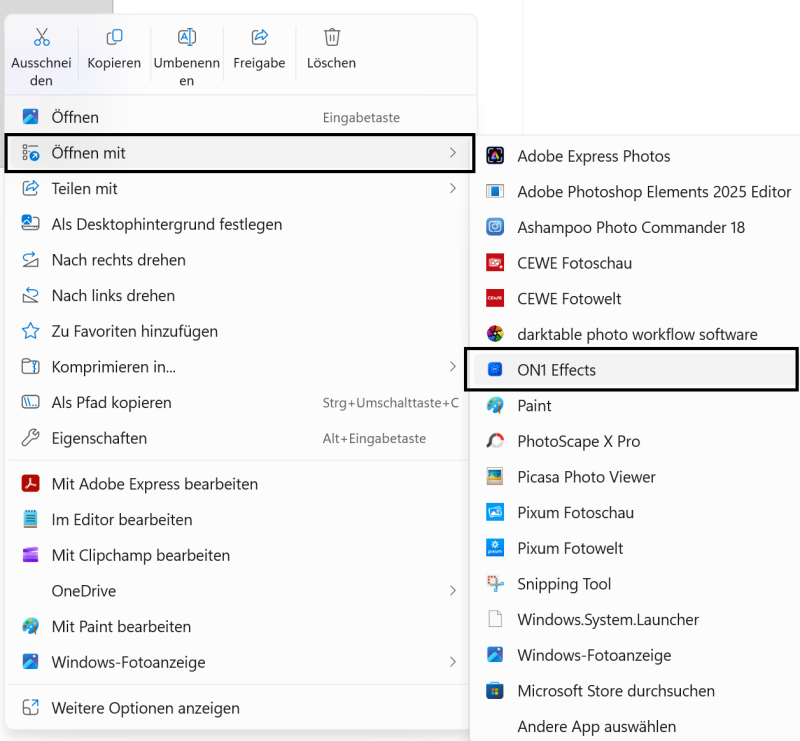Click Weitere Optionen anzeigen
This screenshot has width=800, height=741.
[x=145, y=708]
